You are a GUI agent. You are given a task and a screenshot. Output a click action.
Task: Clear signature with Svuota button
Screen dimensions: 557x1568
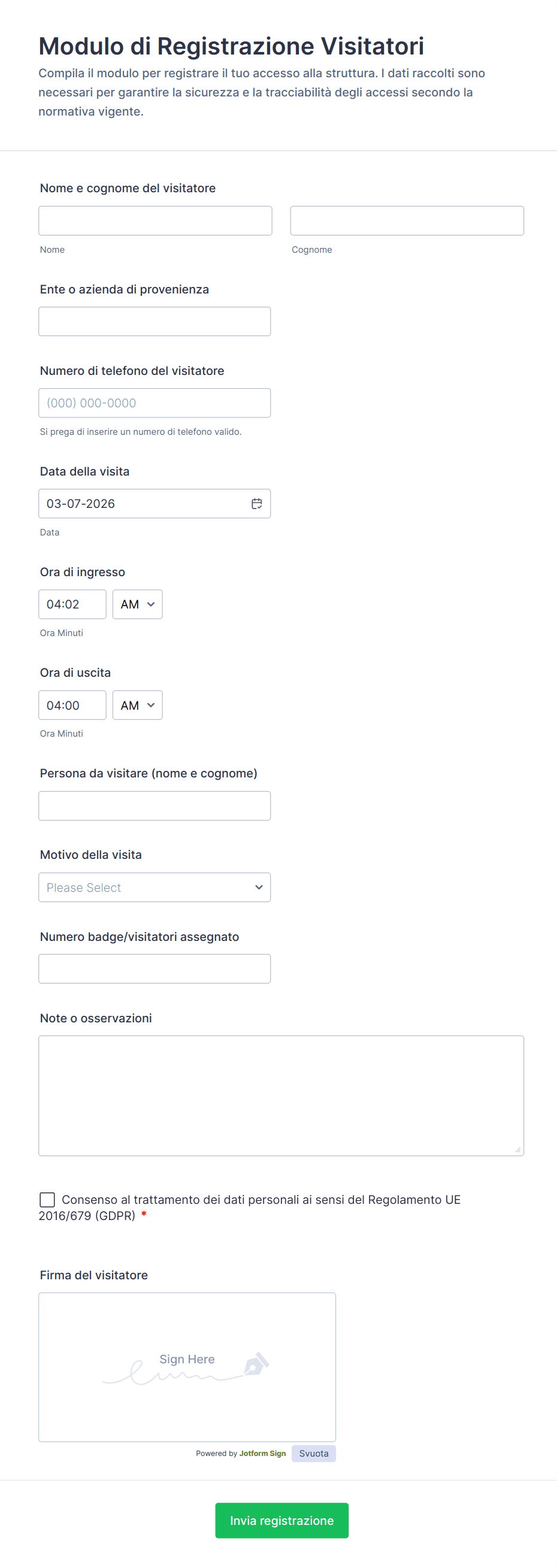click(x=313, y=1453)
